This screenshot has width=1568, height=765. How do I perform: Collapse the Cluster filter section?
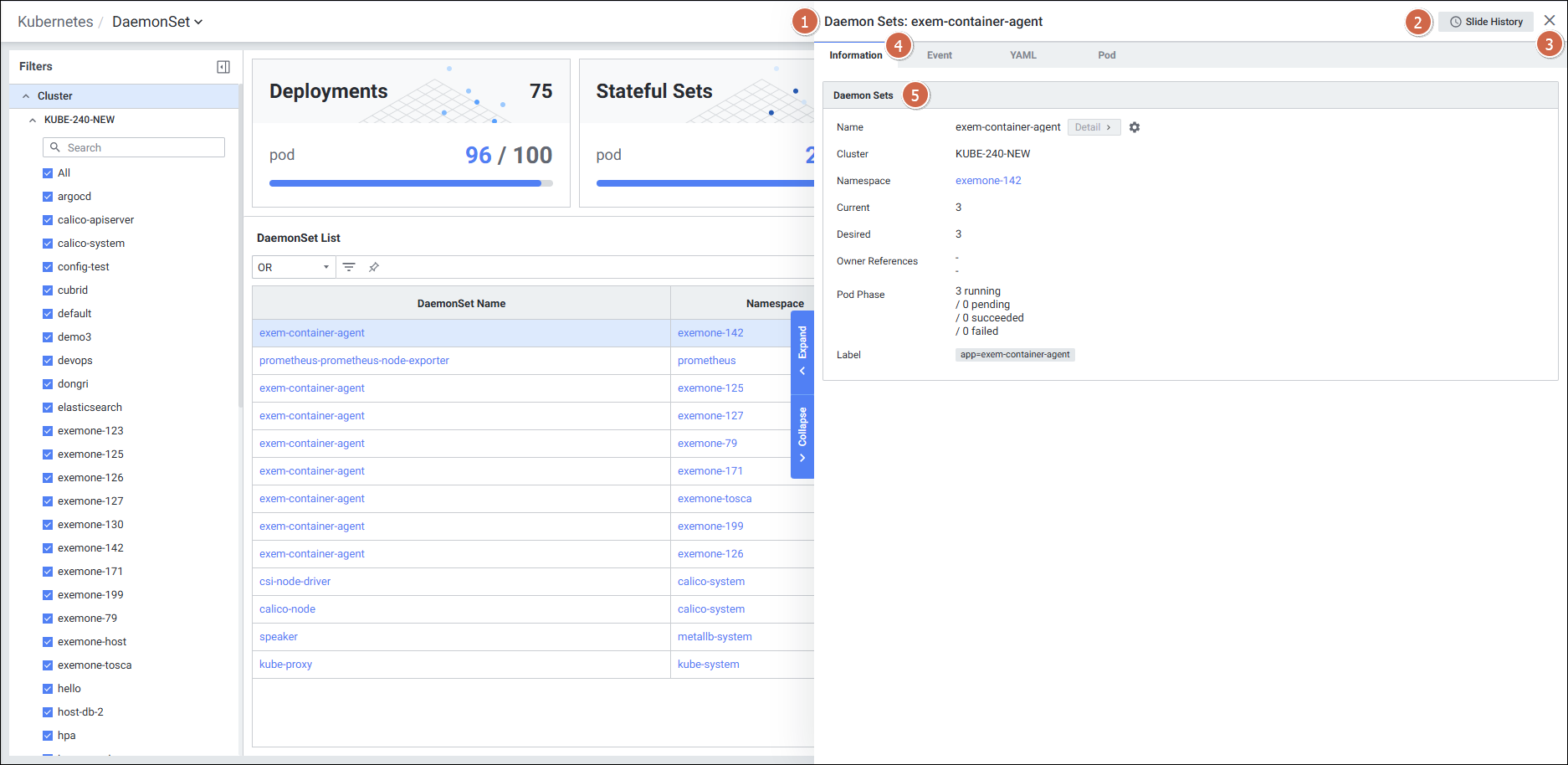coord(26,96)
